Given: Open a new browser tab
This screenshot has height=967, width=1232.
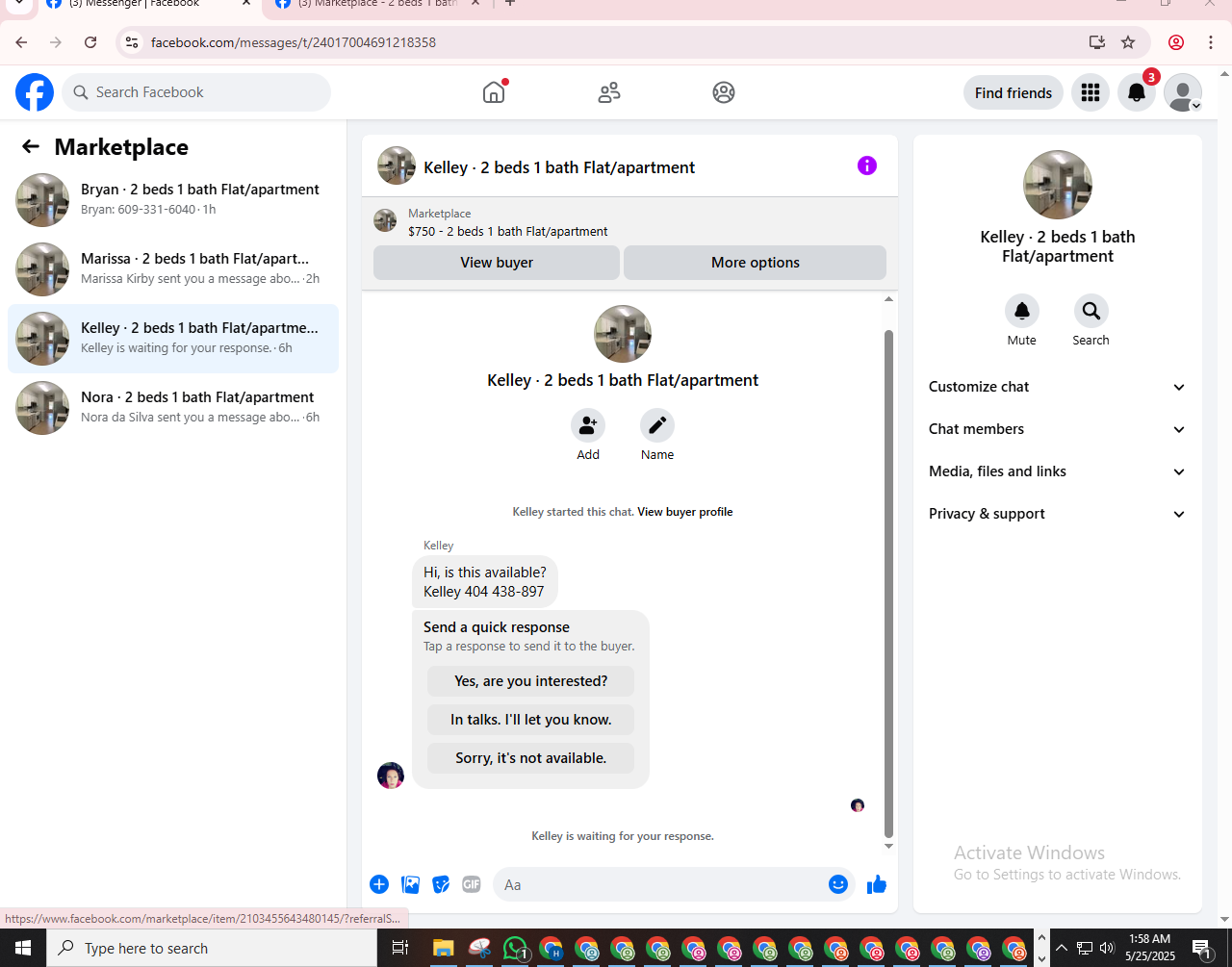Looking at the screenshot, I should pyautogui.click(x=510, y=4).
